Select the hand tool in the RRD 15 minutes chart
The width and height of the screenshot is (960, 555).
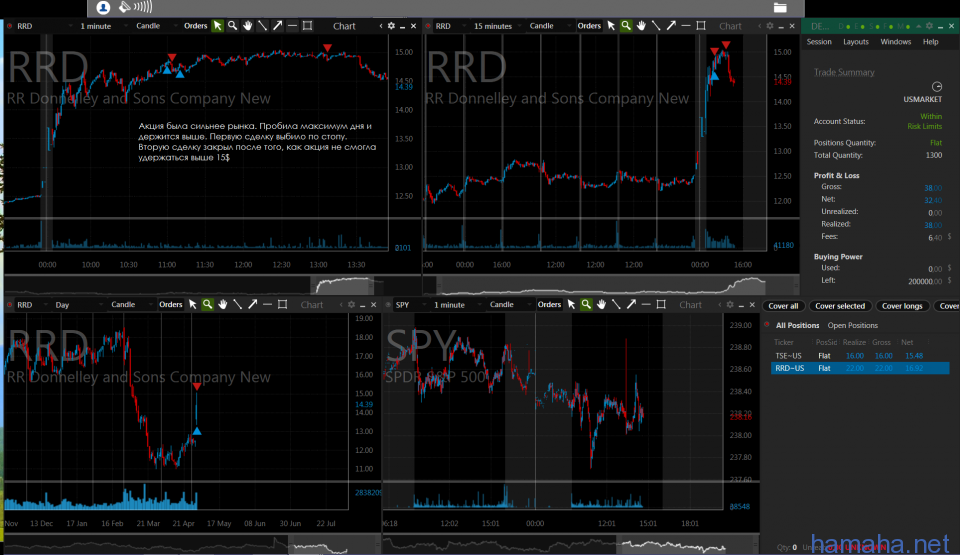[641, 26]
